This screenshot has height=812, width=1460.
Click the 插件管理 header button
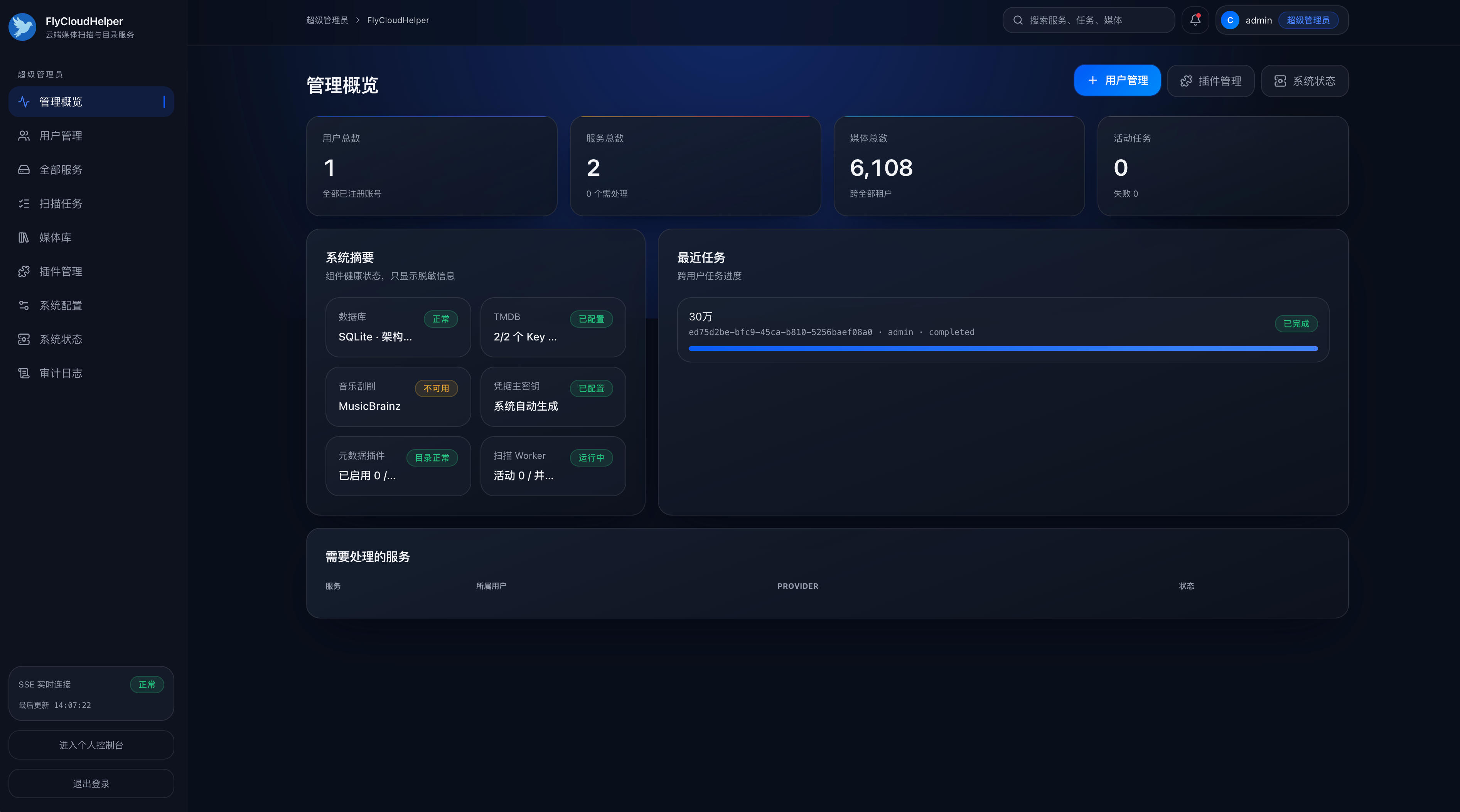(x=1210, y=81)
